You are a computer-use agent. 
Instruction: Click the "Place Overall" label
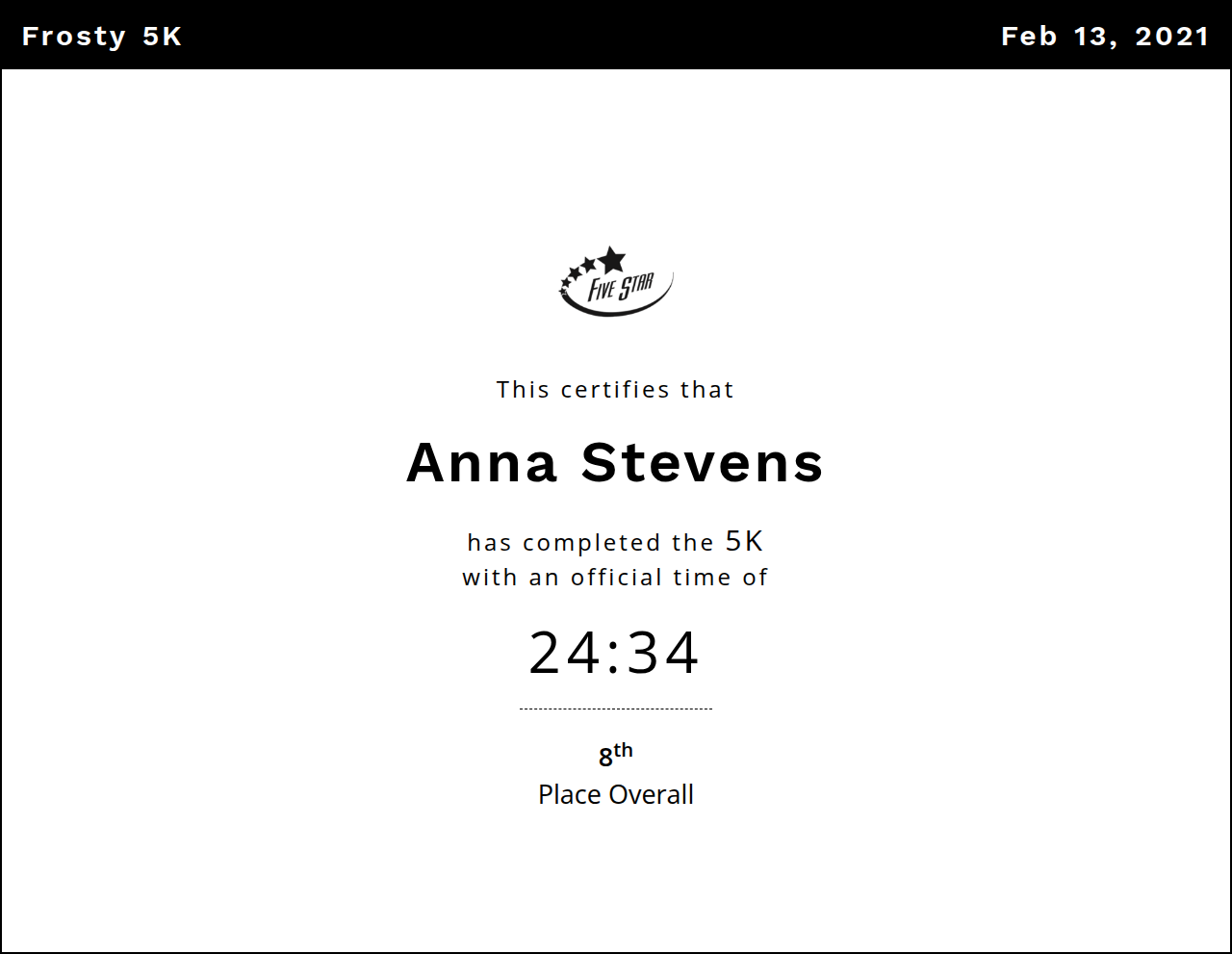point(615,795)
